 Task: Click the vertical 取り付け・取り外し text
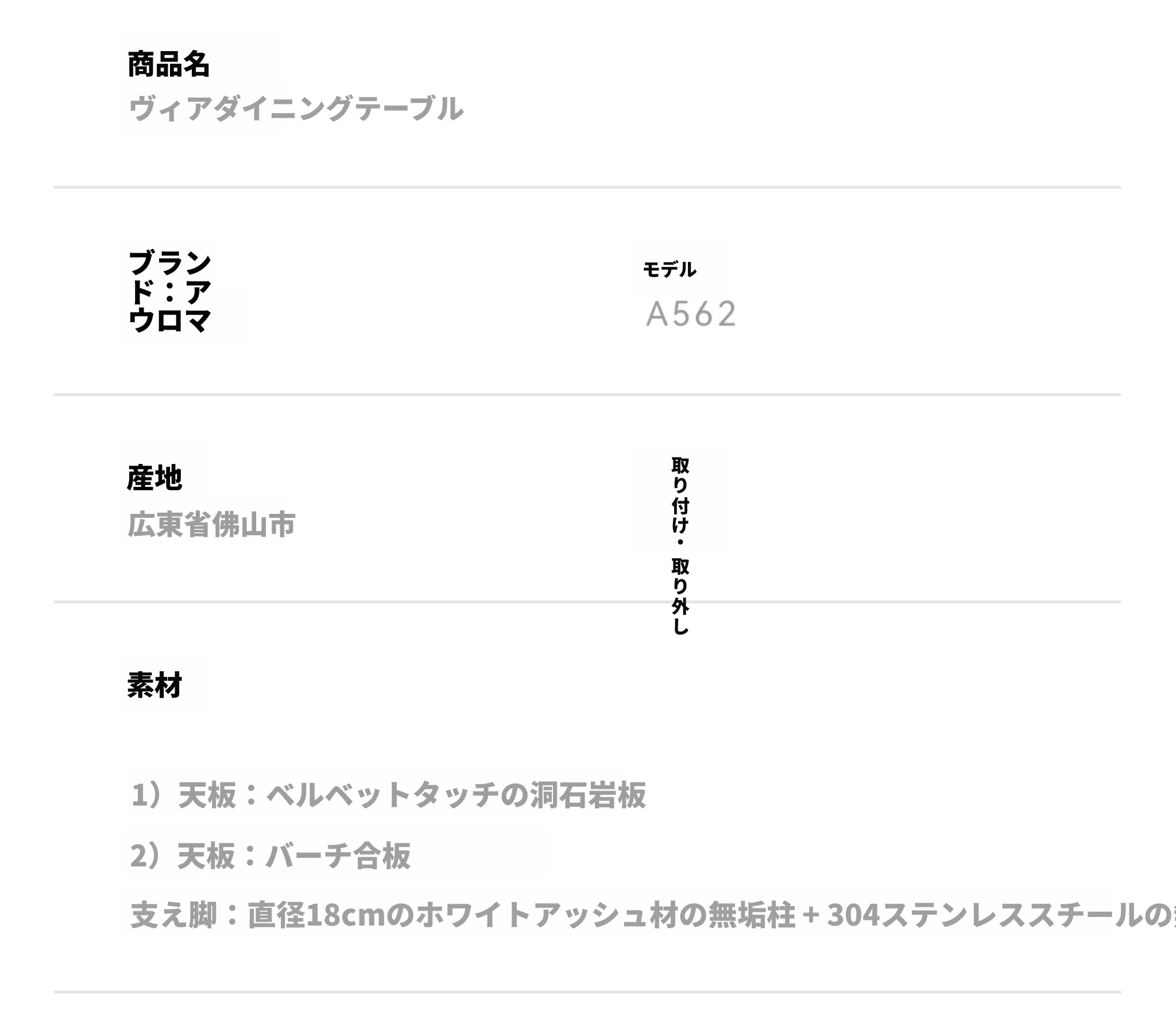click(680, 545)
